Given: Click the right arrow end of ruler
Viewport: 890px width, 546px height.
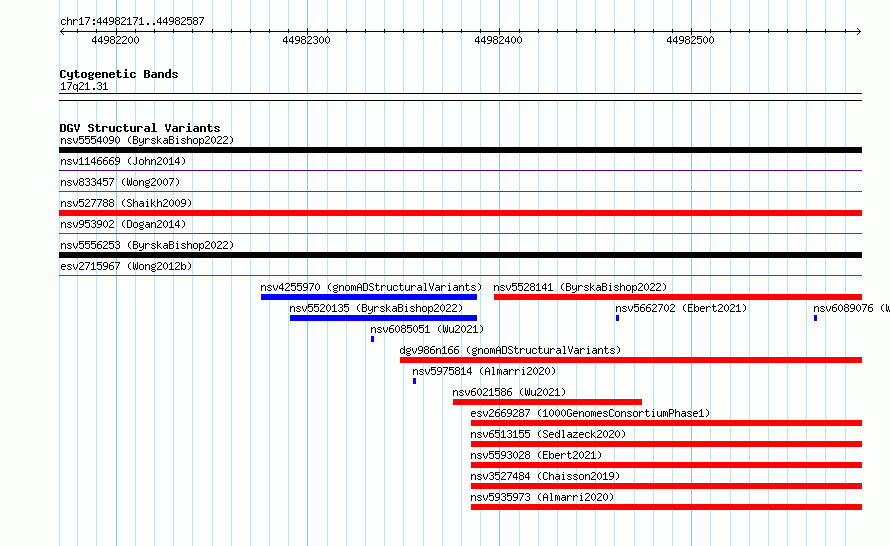Looking at the screenshot, I should (859, 32).
